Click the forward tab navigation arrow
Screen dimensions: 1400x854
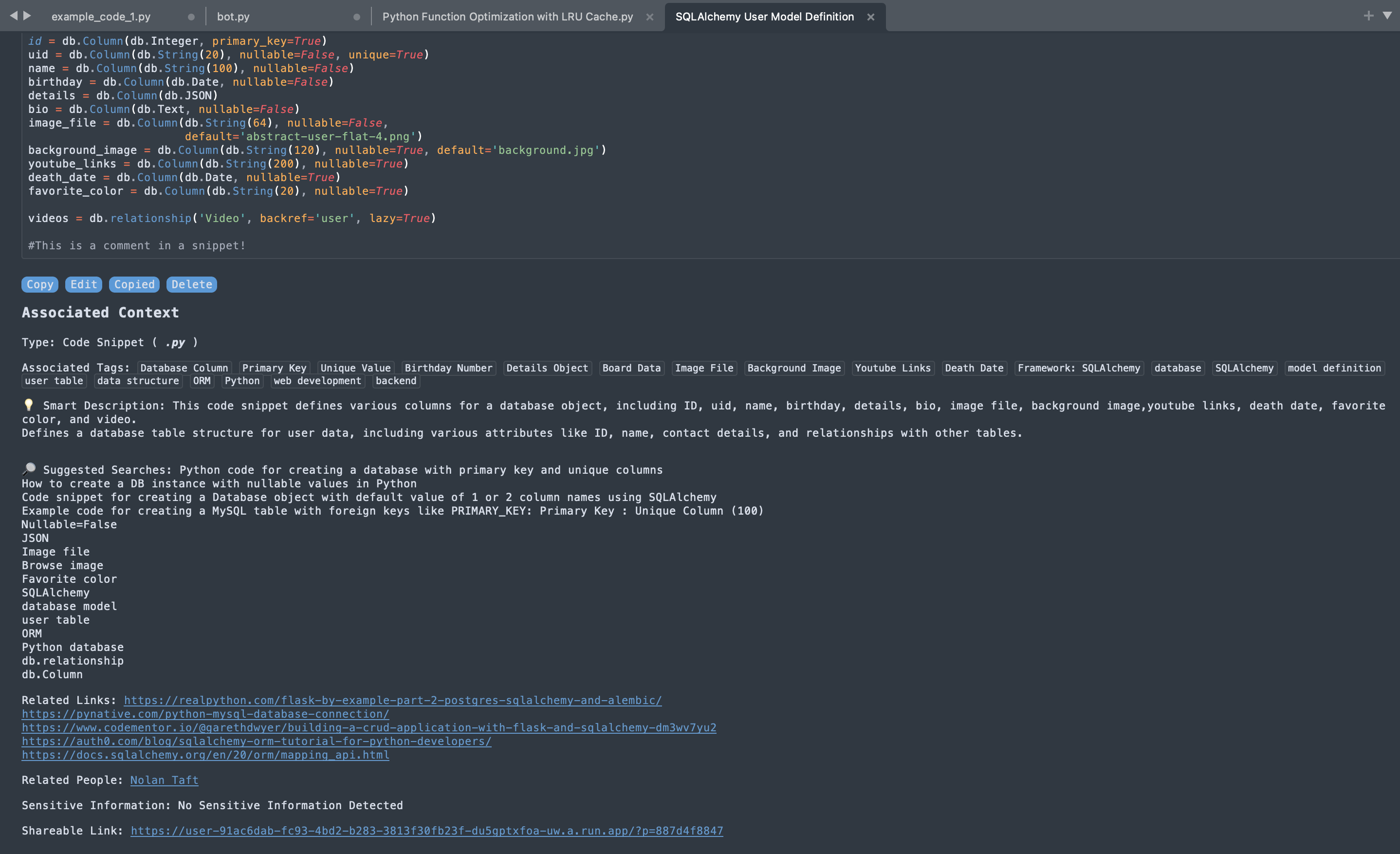(27, 16)
